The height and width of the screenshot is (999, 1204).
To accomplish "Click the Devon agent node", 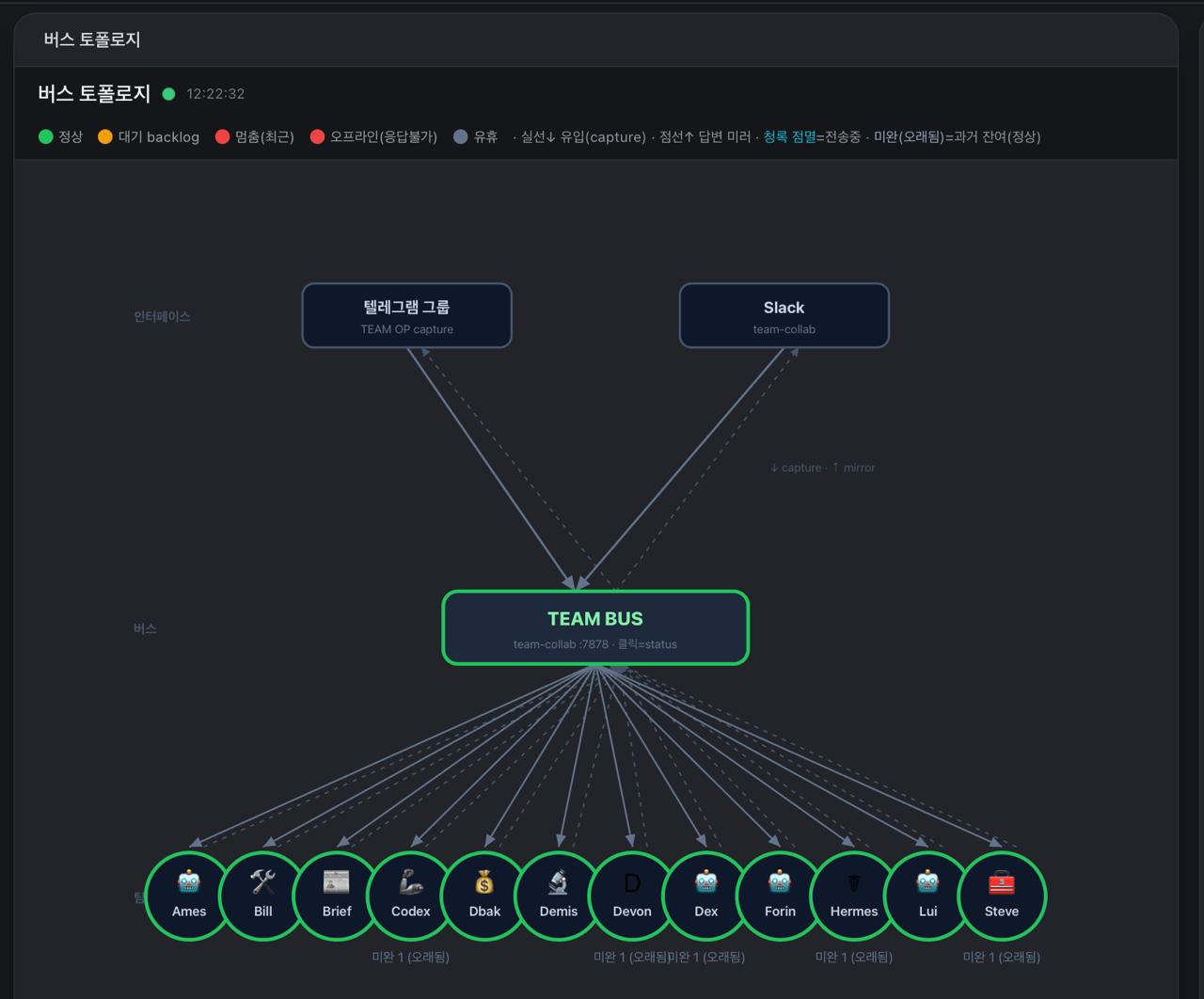I will click(632, 896).
